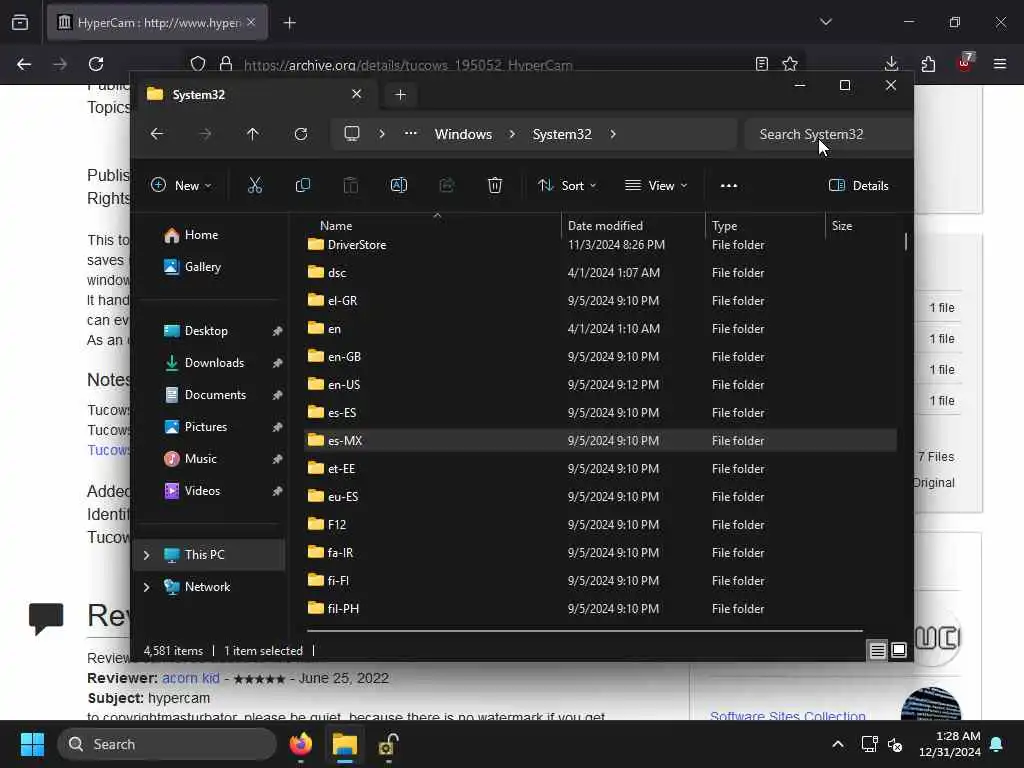
Task: Click the Firefox URL address field
Action: click(496, 64)
